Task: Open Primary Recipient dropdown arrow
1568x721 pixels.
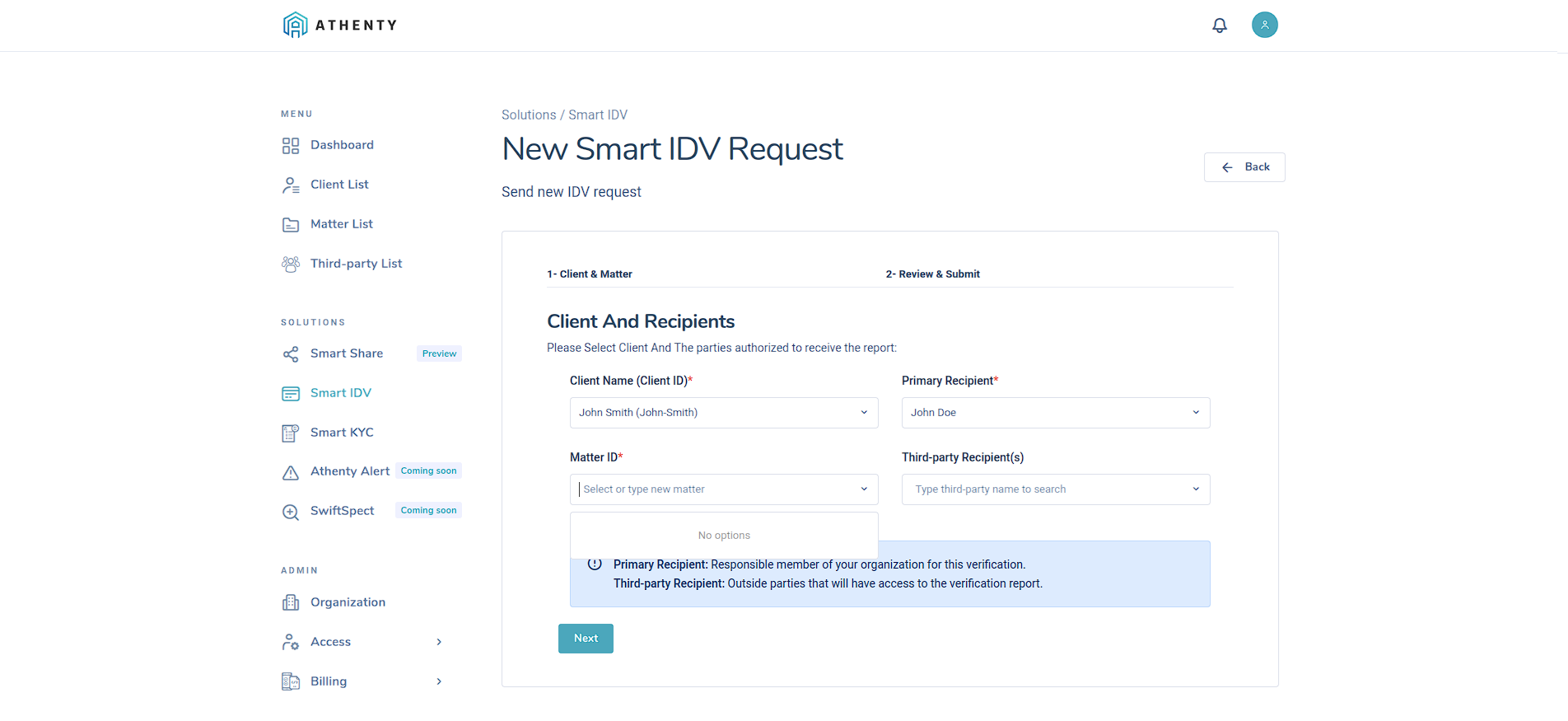Action: 1196,413
